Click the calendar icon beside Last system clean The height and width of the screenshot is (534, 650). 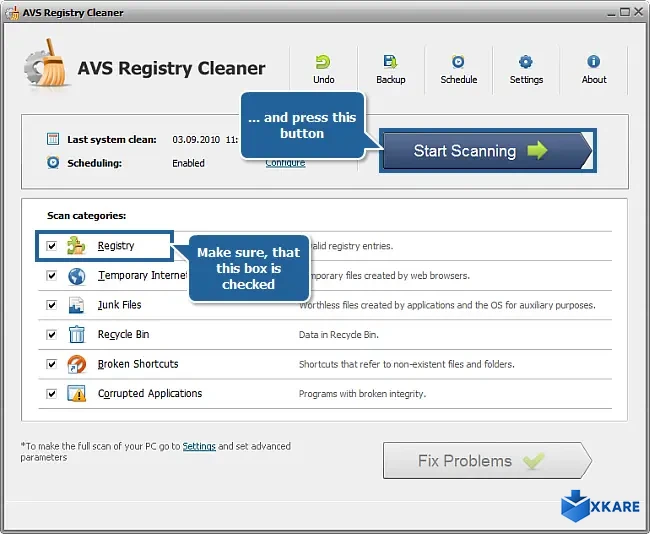[53, 139]
